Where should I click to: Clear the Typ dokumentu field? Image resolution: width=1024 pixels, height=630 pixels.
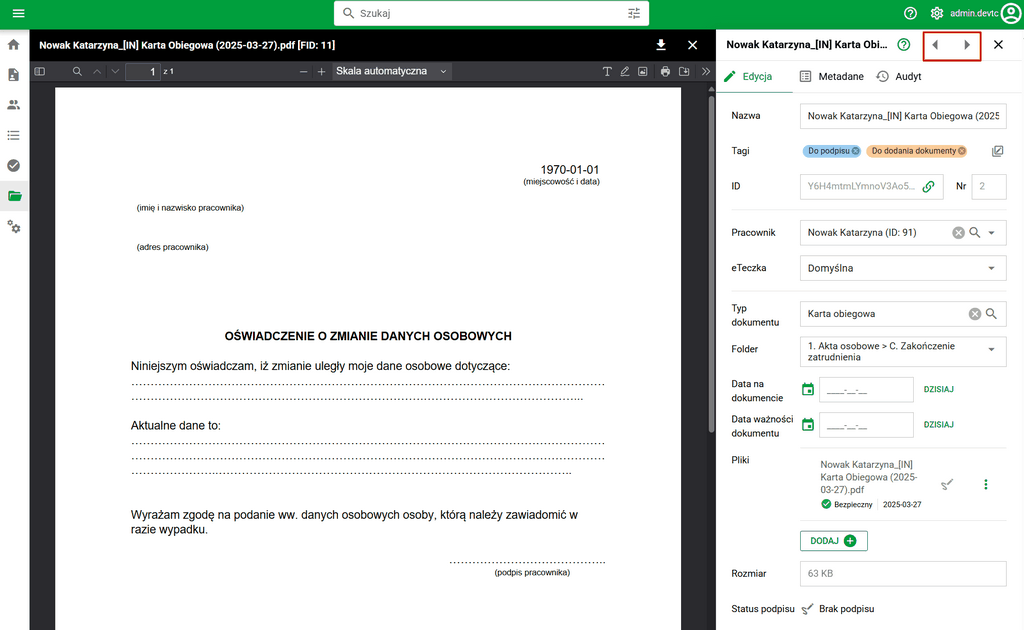[x=974, y=313]
